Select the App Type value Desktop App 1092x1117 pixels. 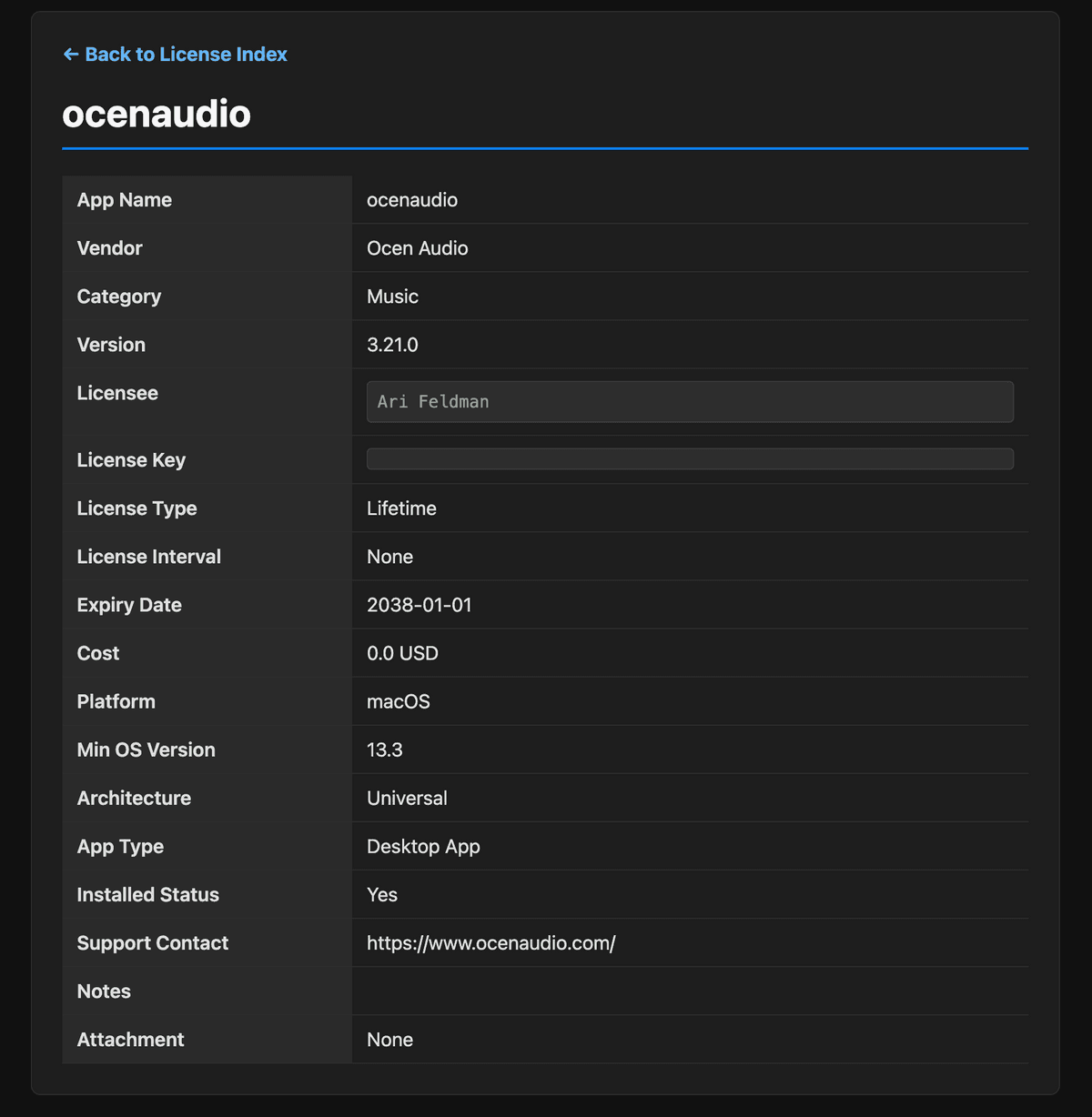pyautogui.click(x=423, y=846)
